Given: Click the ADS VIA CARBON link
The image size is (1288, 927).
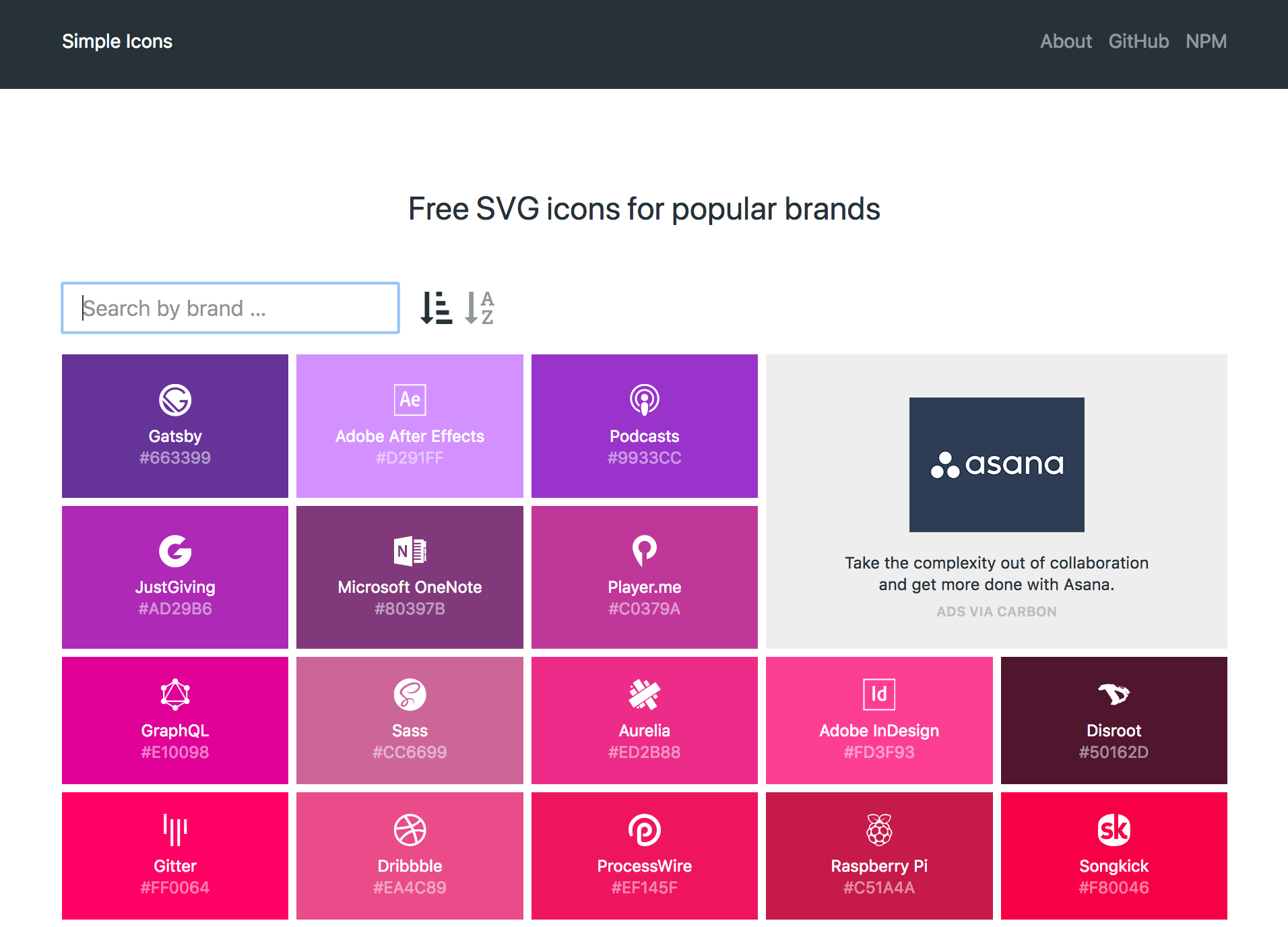Looking at the screenshot, I should pos(996,612).
